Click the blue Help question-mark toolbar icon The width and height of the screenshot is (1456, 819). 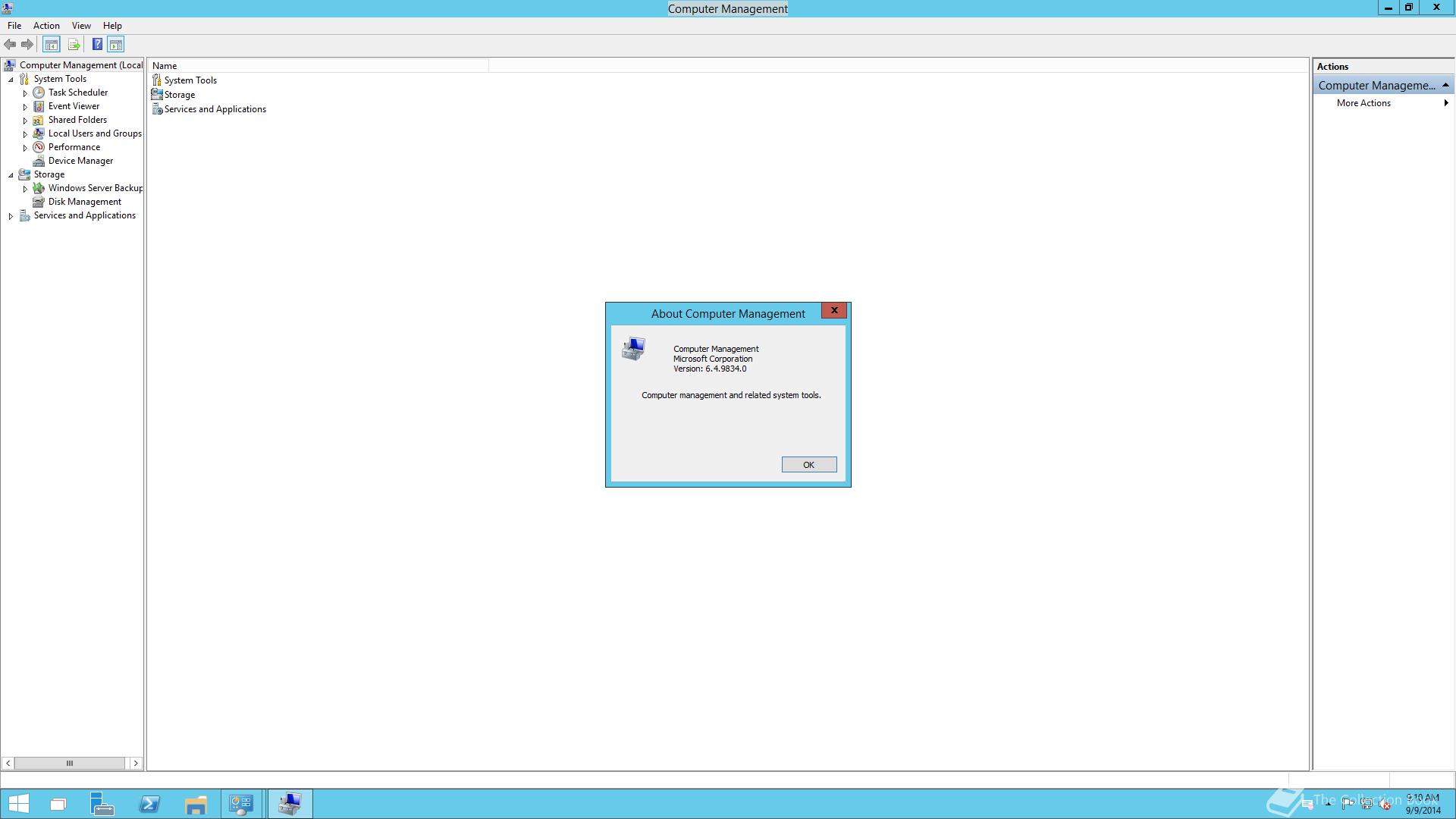pos(97,45)
